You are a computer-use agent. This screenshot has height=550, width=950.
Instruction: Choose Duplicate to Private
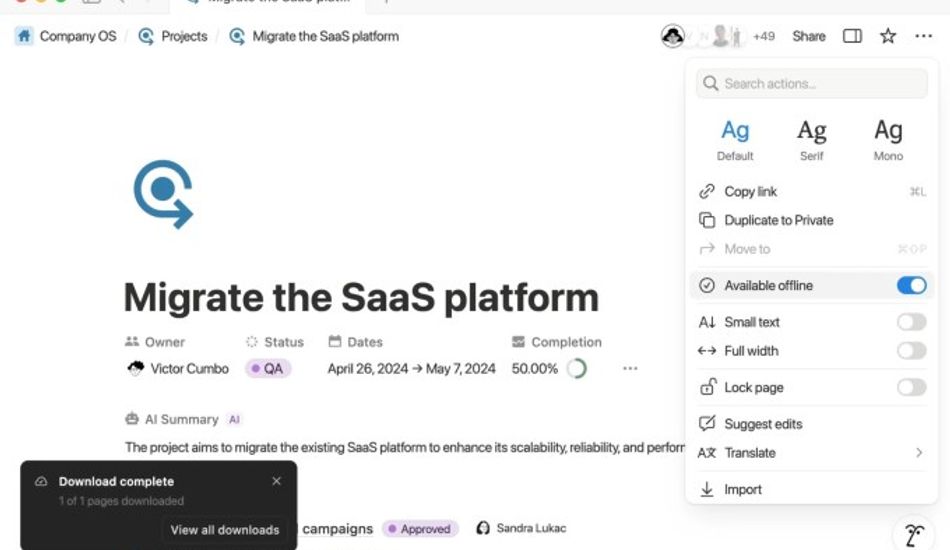pyautogui.click(x=778, y=221)
